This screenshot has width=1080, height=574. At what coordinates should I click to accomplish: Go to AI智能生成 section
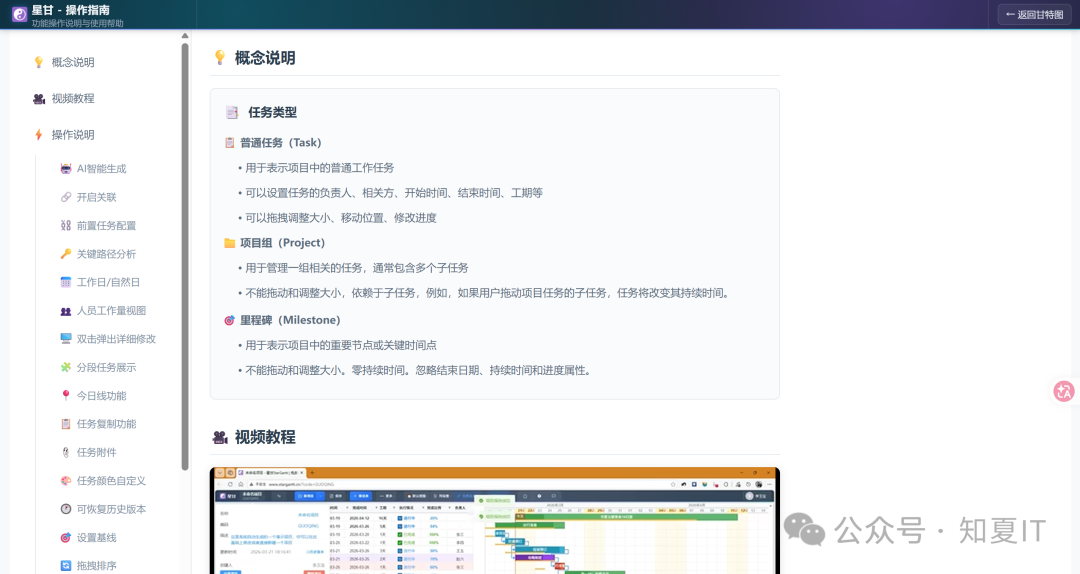[101, 169]
